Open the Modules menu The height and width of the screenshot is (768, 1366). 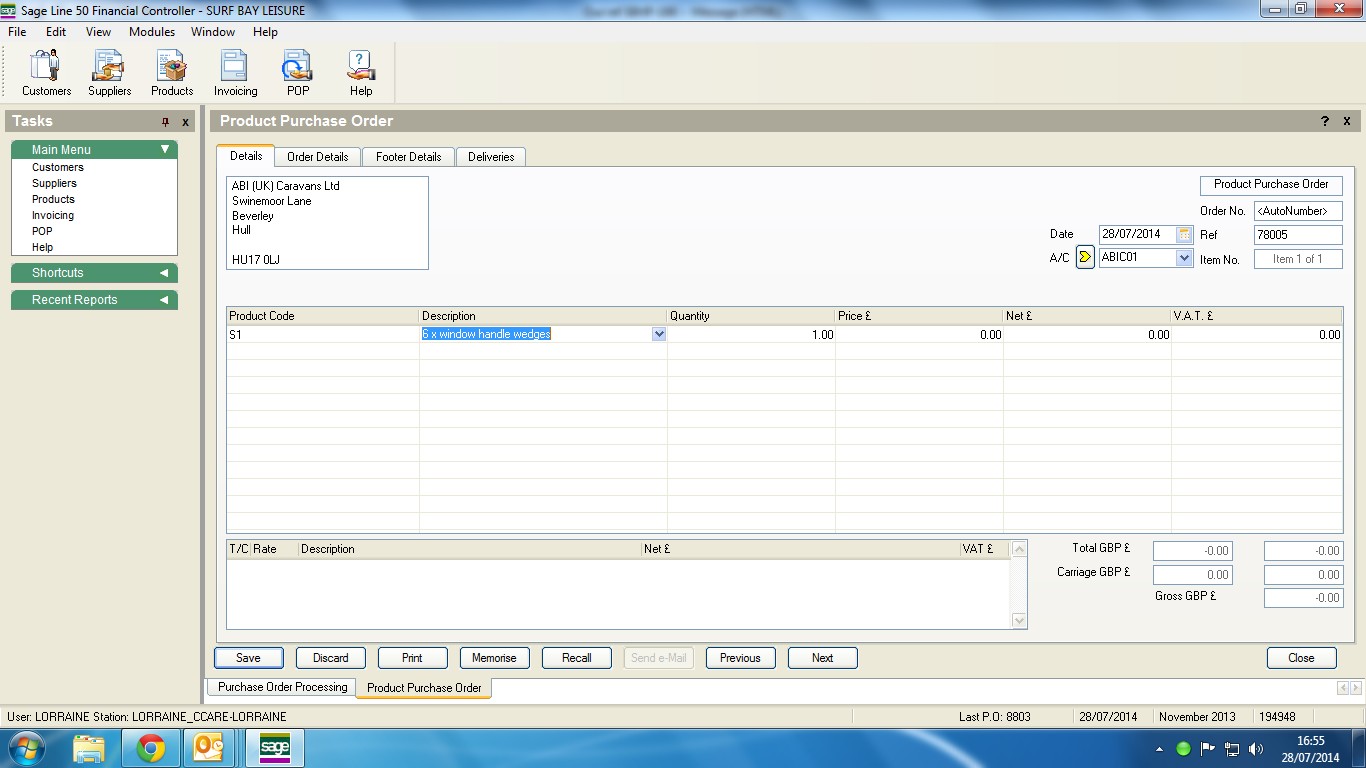[x=152, y=32]
